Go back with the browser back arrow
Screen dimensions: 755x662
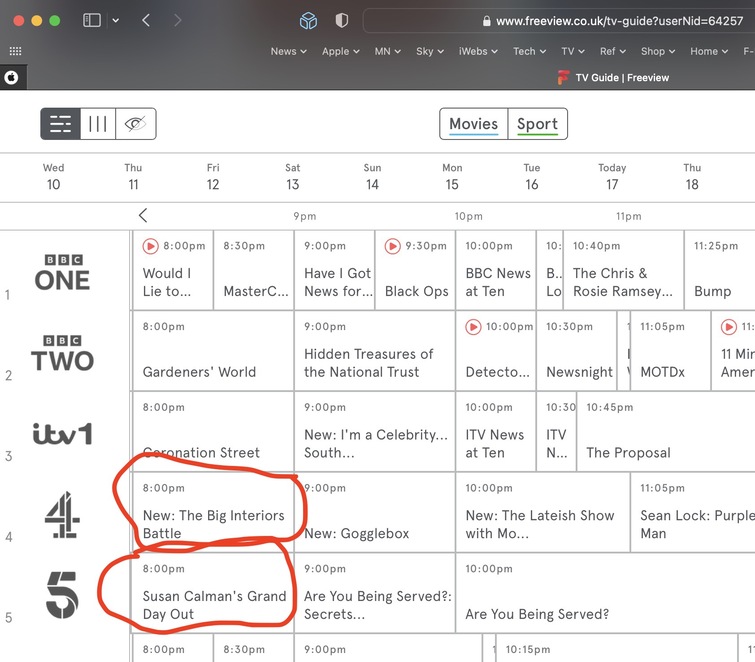[x=146, y=20]
